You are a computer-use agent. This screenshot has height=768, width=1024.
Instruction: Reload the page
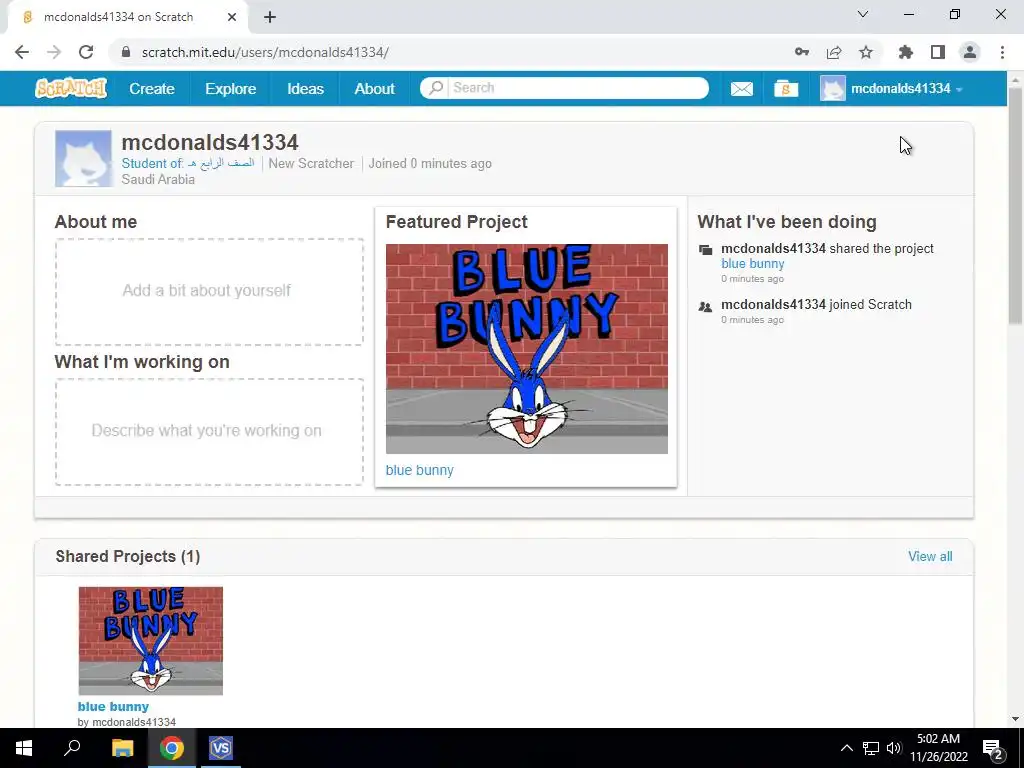click(x=86, y=52)
